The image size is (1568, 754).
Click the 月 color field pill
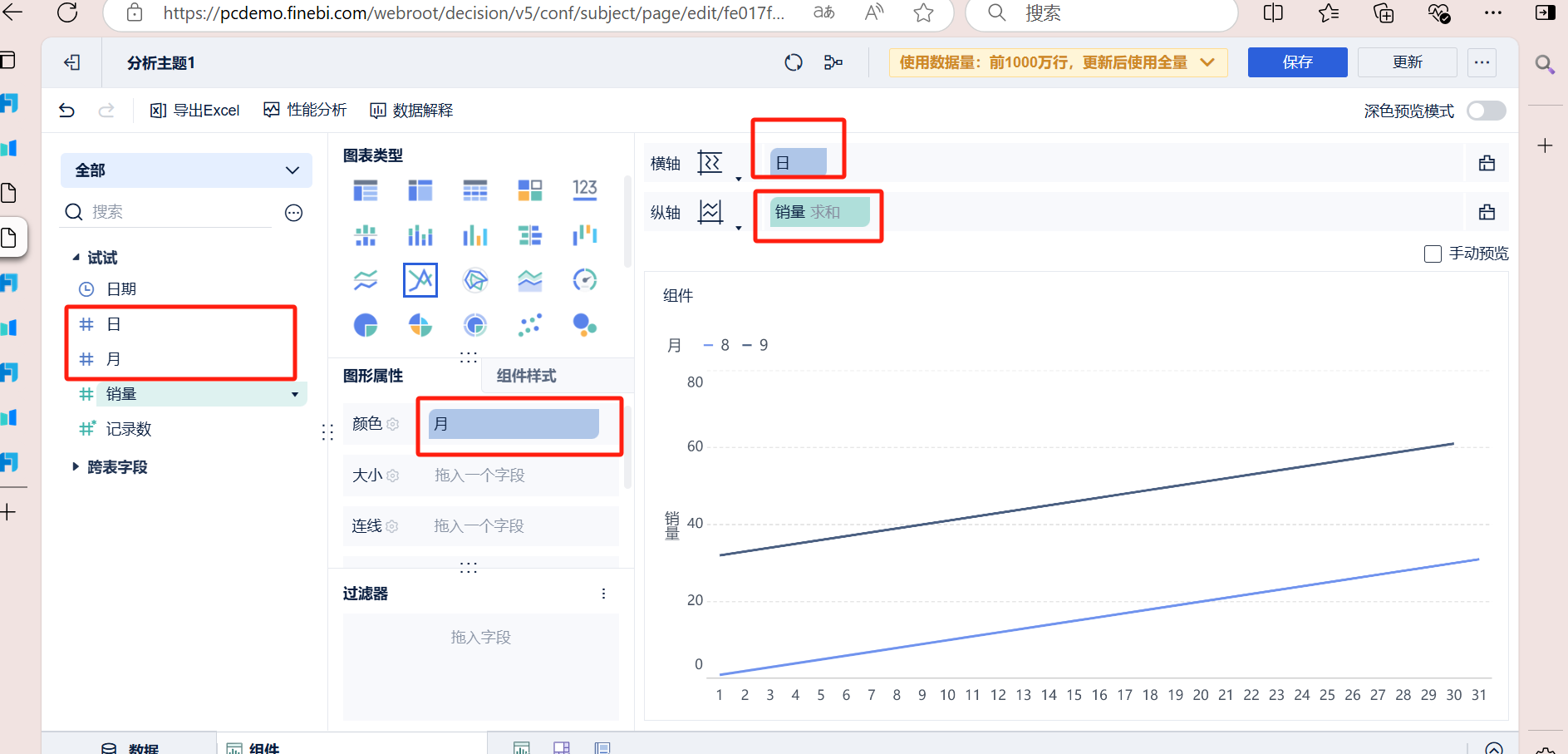[x=514, y=423]
